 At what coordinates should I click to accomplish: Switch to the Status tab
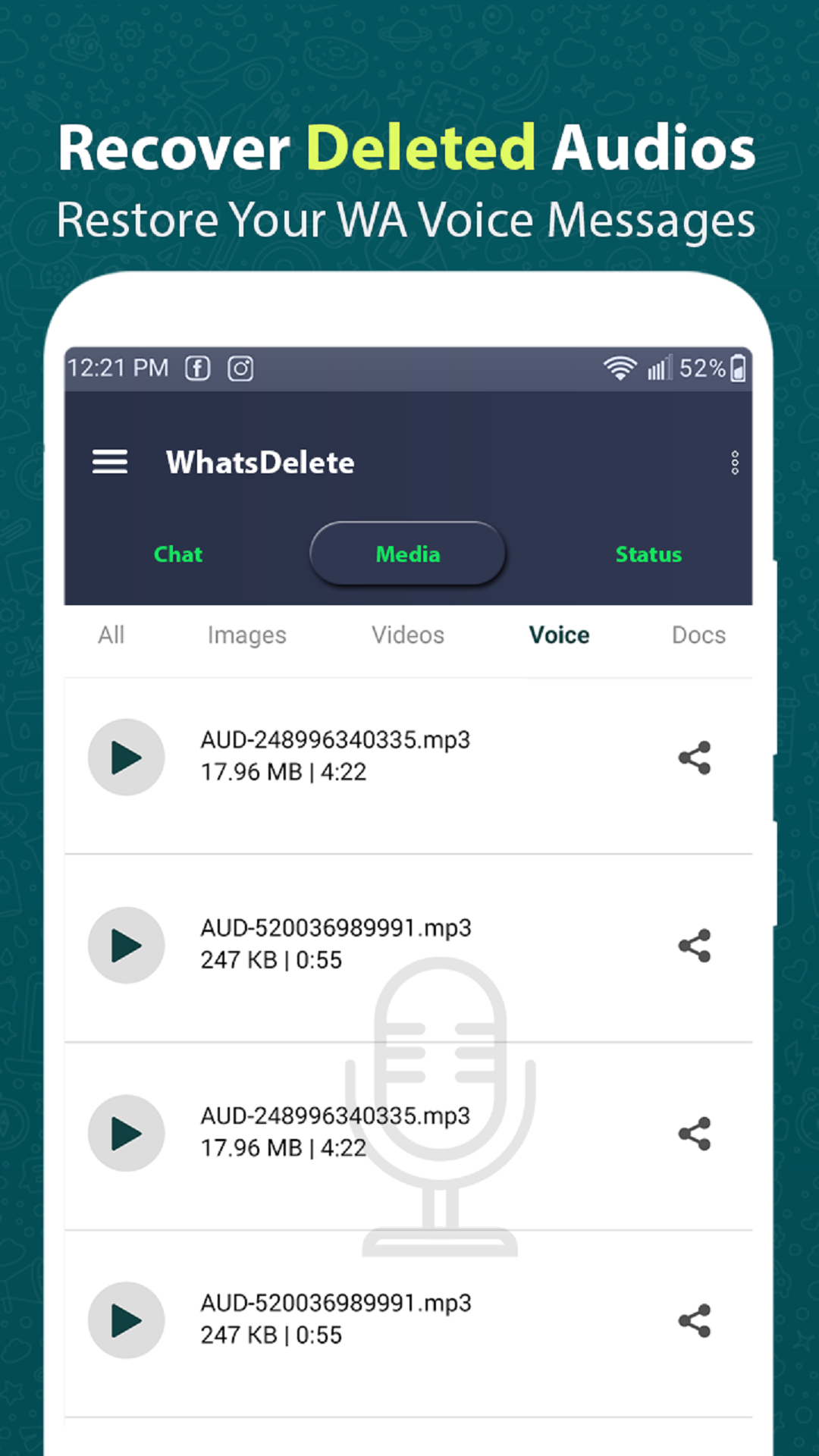click(648, 554)
